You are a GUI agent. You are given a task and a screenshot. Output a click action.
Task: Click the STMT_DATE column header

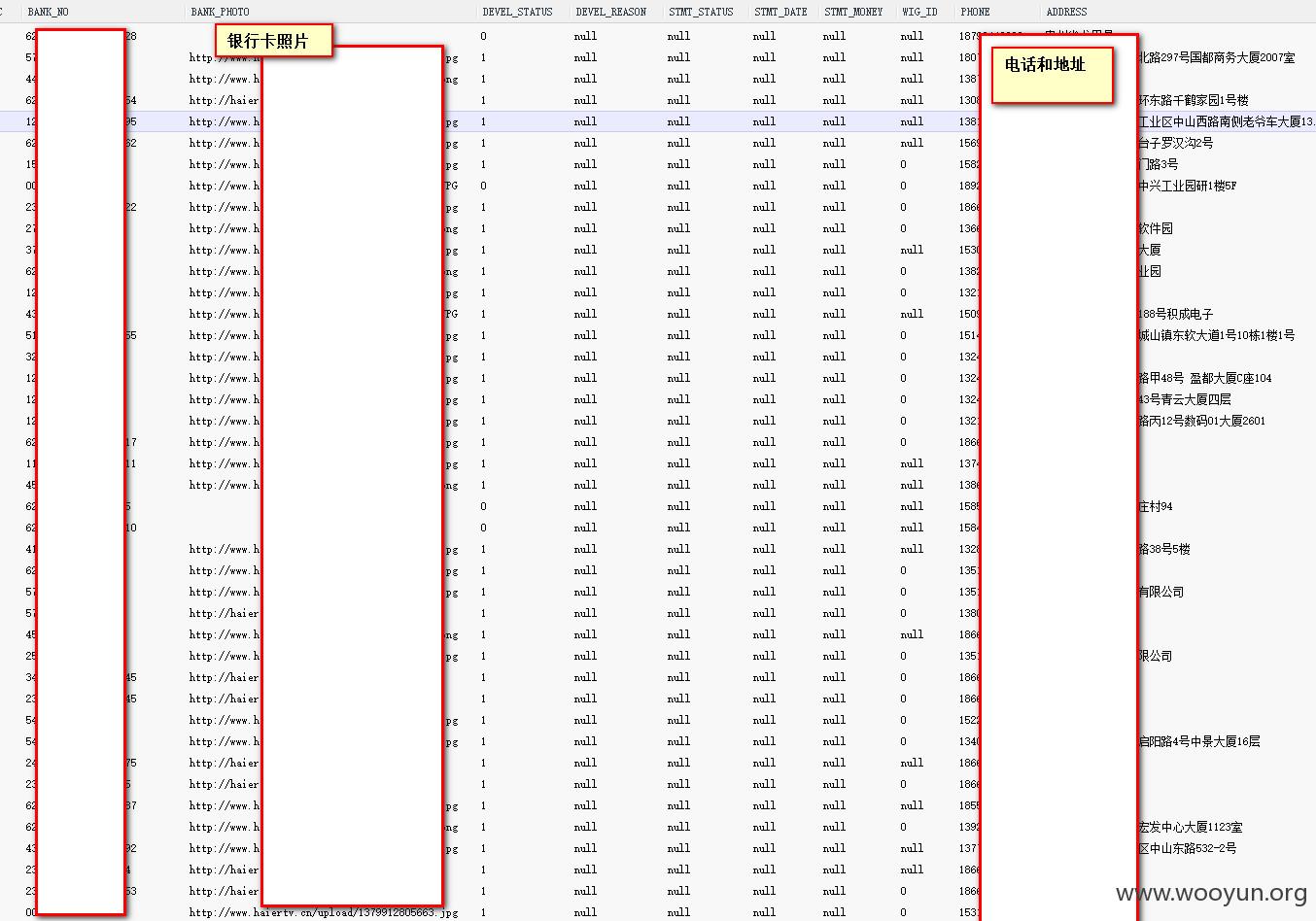pyautogui.click(x=780, y=12)
